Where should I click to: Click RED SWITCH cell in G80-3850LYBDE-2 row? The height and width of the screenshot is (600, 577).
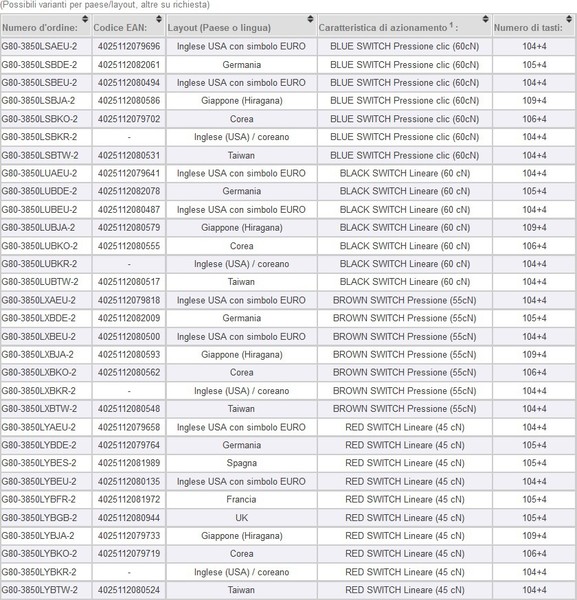404,445
